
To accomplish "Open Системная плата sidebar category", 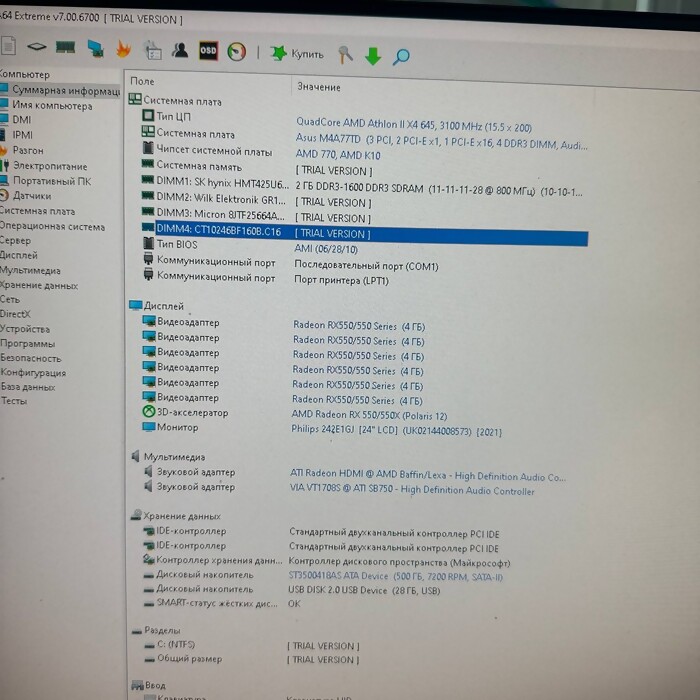I will [38, 211].
